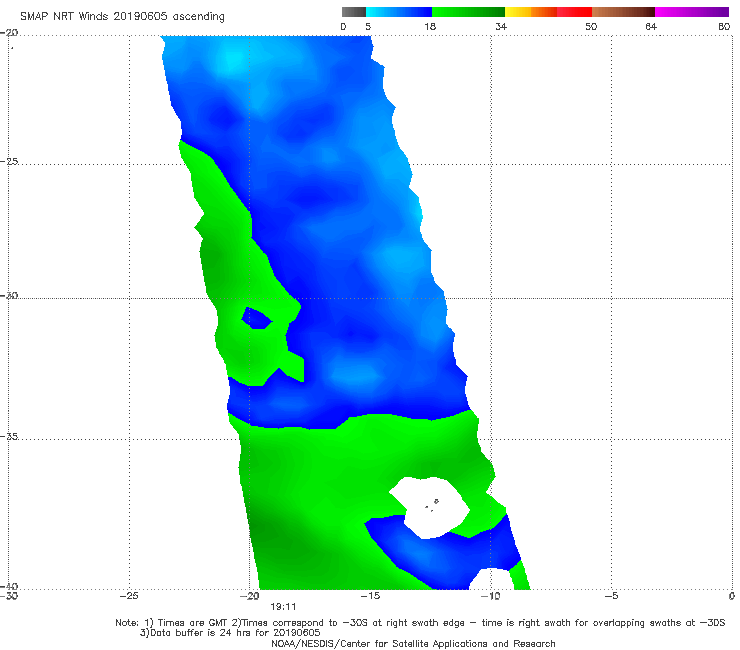Click the color bar label '80'
Viewport: 740px width, 650px height.
point(724,26)
